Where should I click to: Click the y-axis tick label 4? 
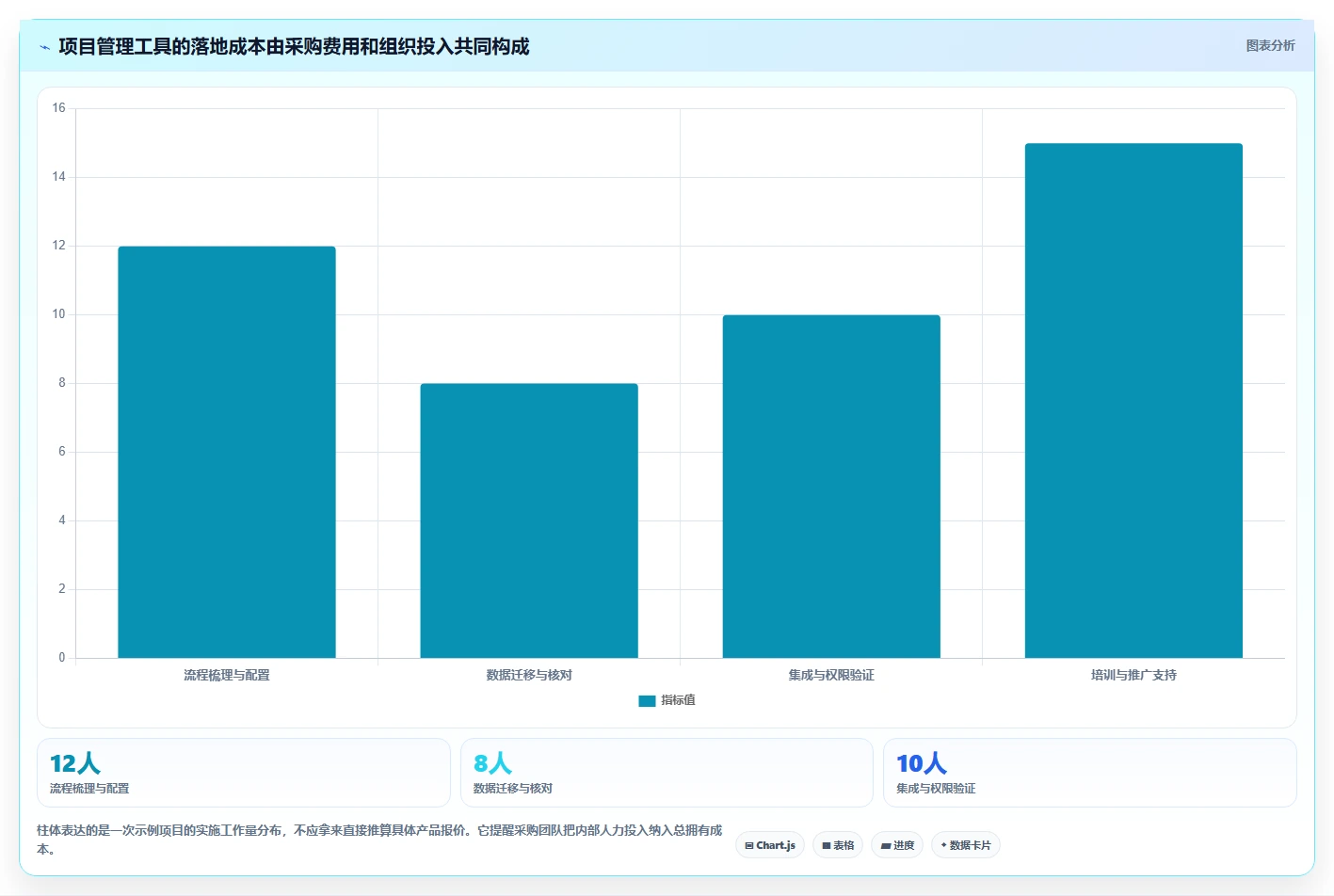(62, 520)
